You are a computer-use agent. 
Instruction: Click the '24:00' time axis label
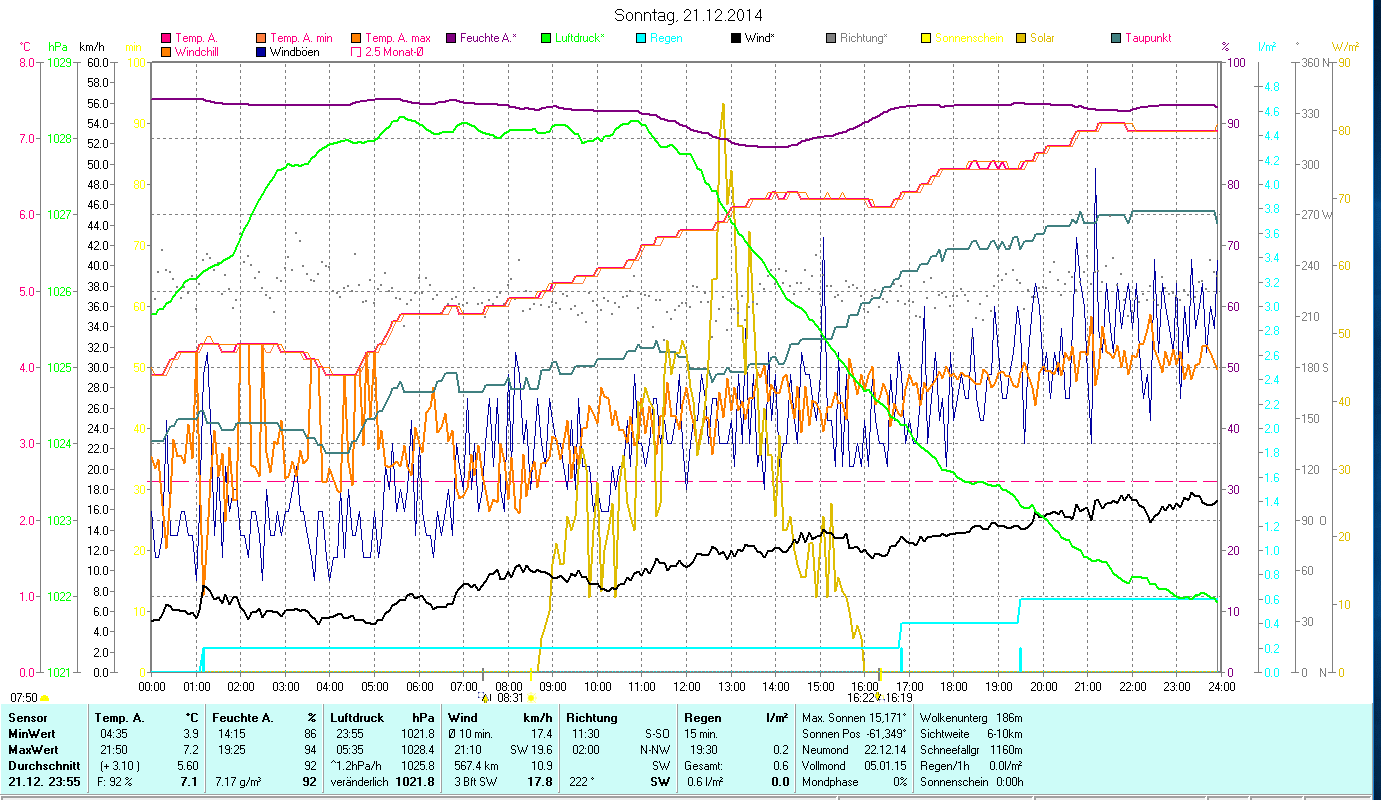coord(1222,687)
